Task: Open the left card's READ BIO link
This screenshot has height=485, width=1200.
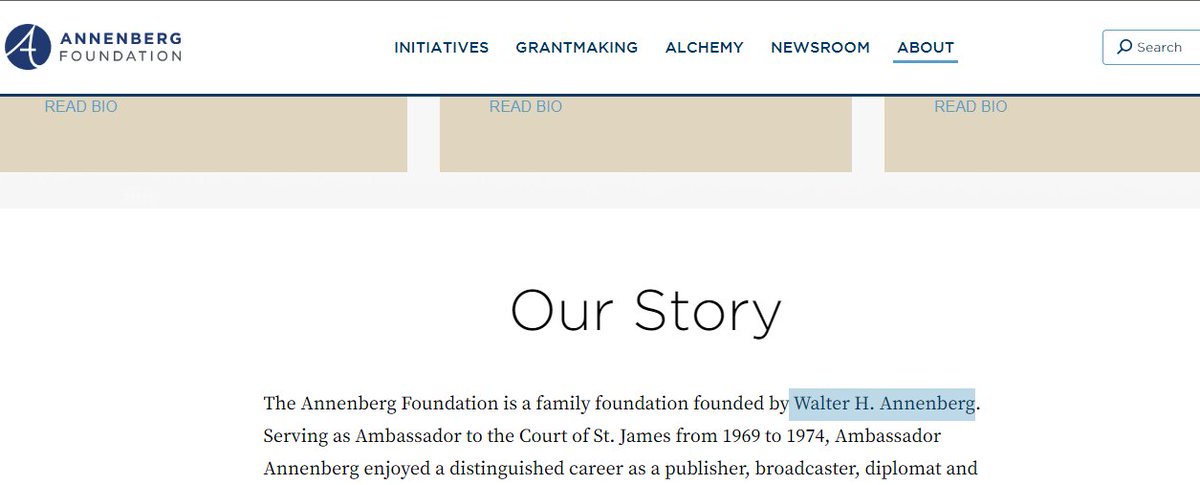Action: 81,106
